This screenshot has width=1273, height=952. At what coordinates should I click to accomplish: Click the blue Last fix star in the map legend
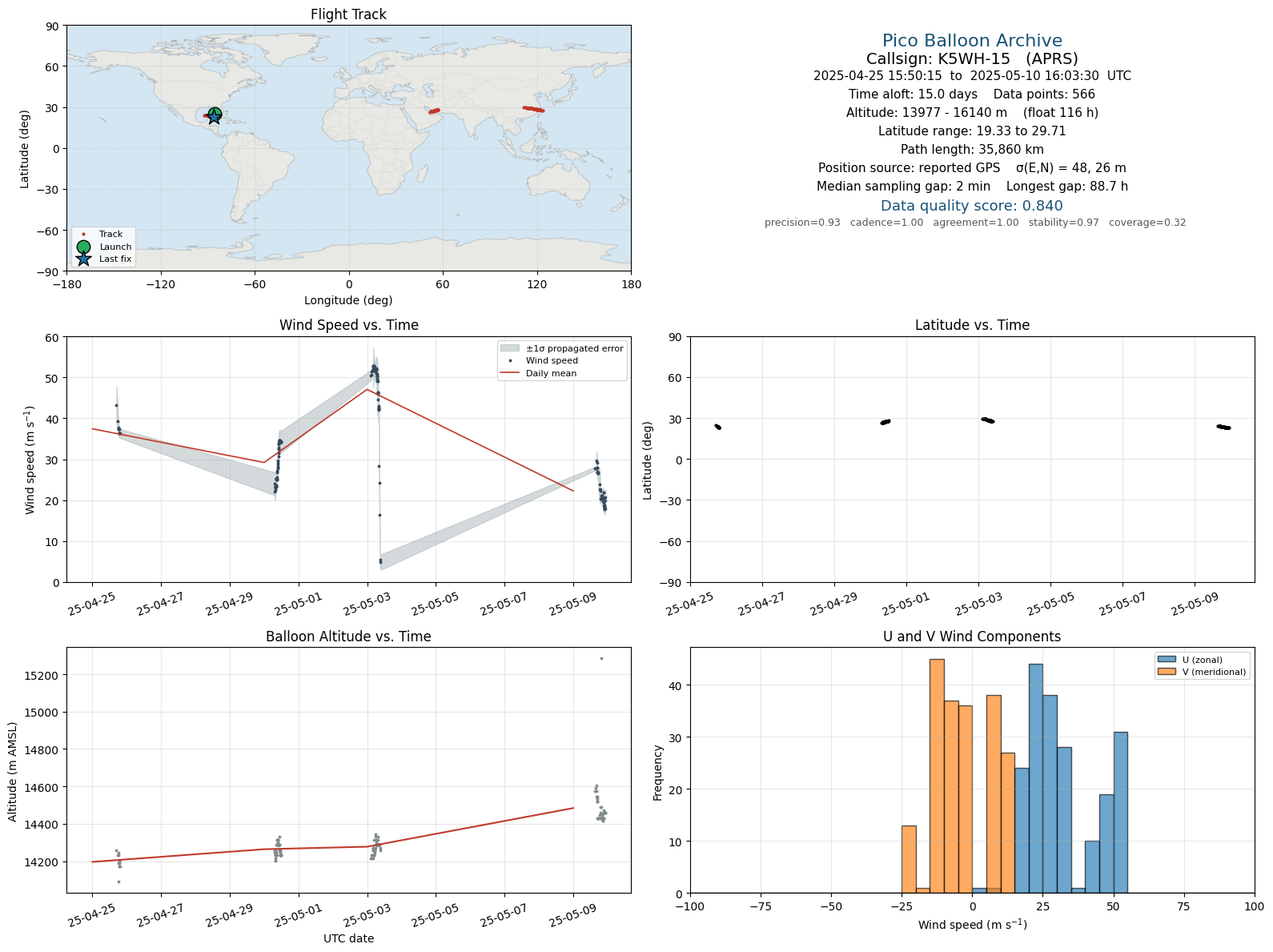tap(83, 259)
